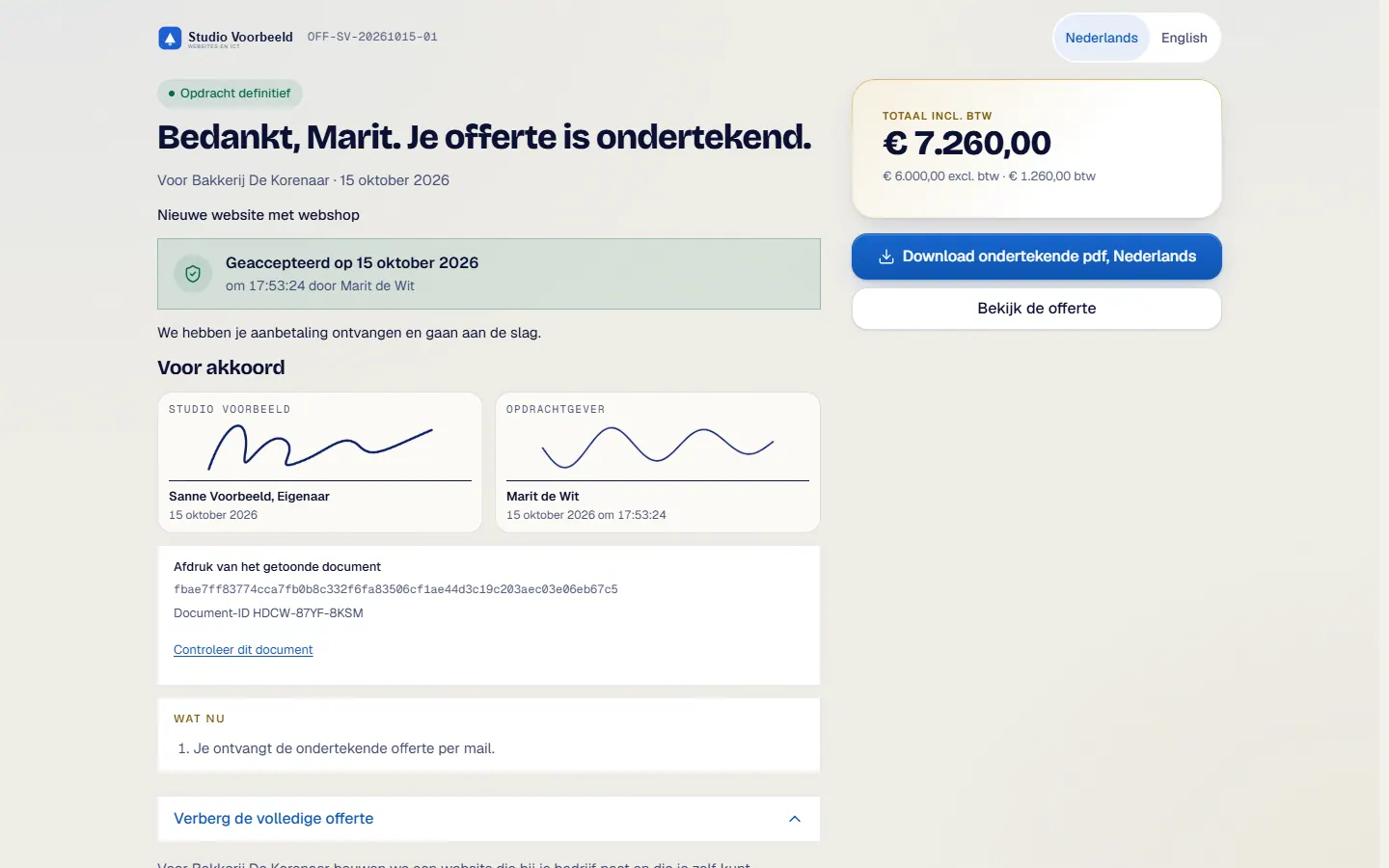The width and height of the screenshot is (1389, 868).
Task: Select offer number OFF-SV-20261015-01
Action: pyautogui.click(x=372, y=37)
